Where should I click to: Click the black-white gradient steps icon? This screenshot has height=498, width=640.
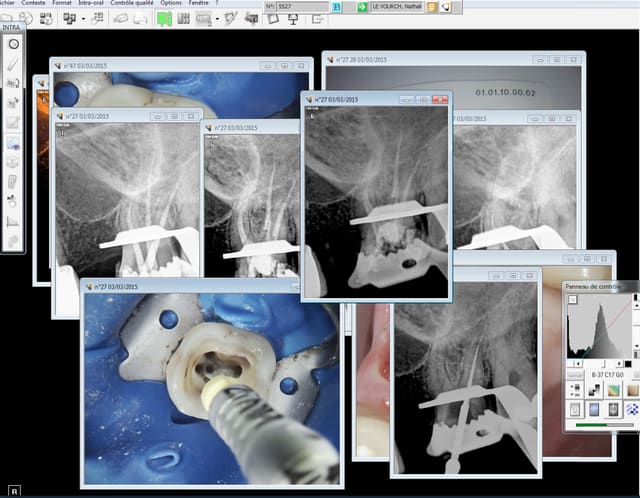point(594,390)
